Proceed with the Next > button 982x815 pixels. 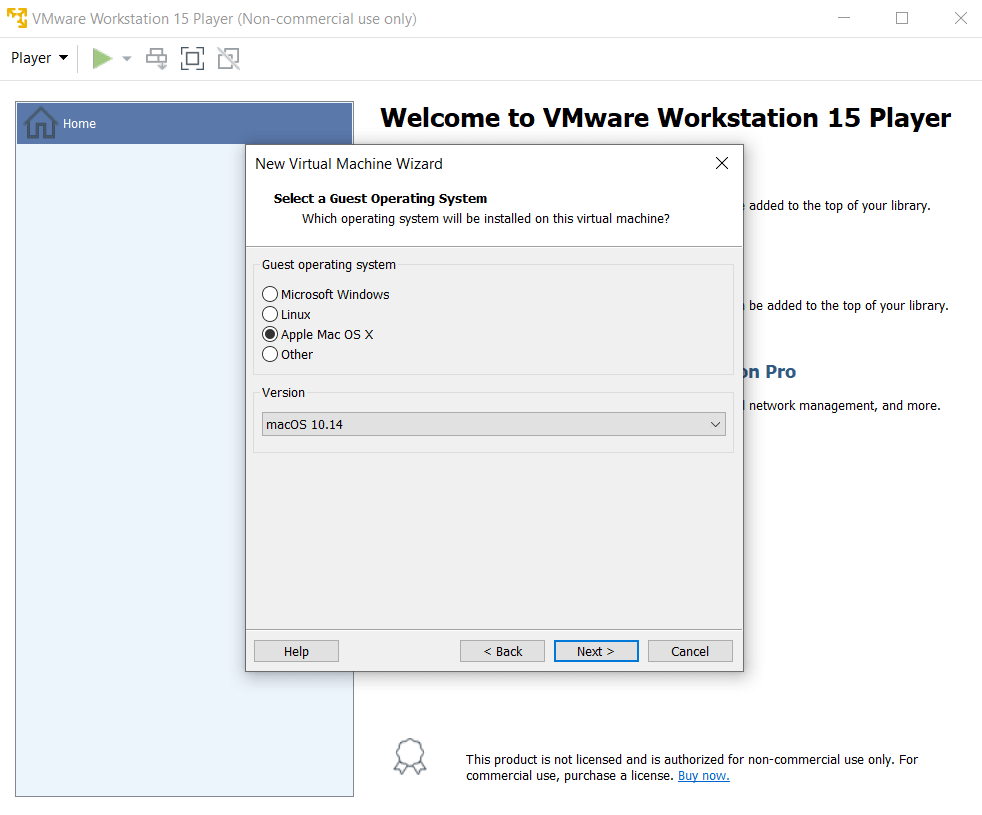tap(596, 651)
